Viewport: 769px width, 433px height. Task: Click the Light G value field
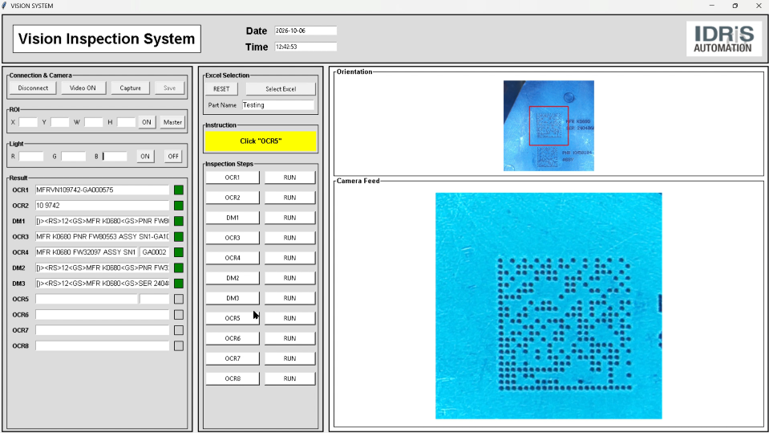tap(74, 156)
